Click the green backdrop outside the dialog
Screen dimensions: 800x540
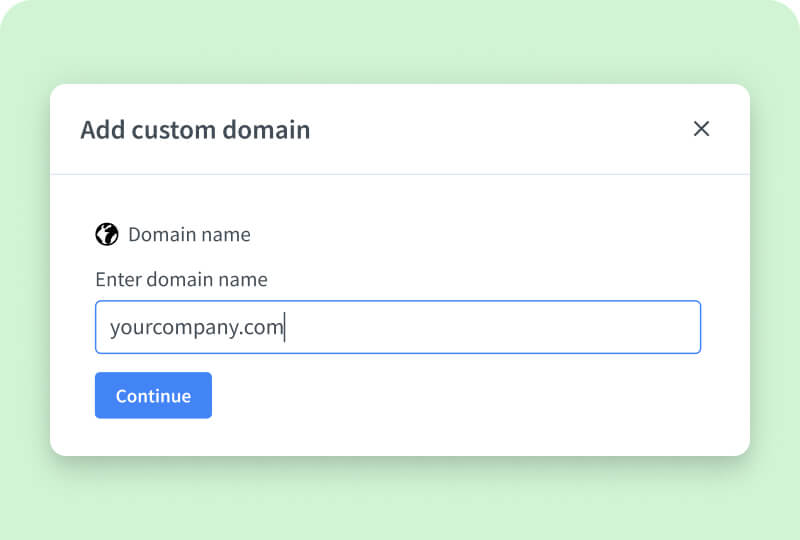(400, 498)
